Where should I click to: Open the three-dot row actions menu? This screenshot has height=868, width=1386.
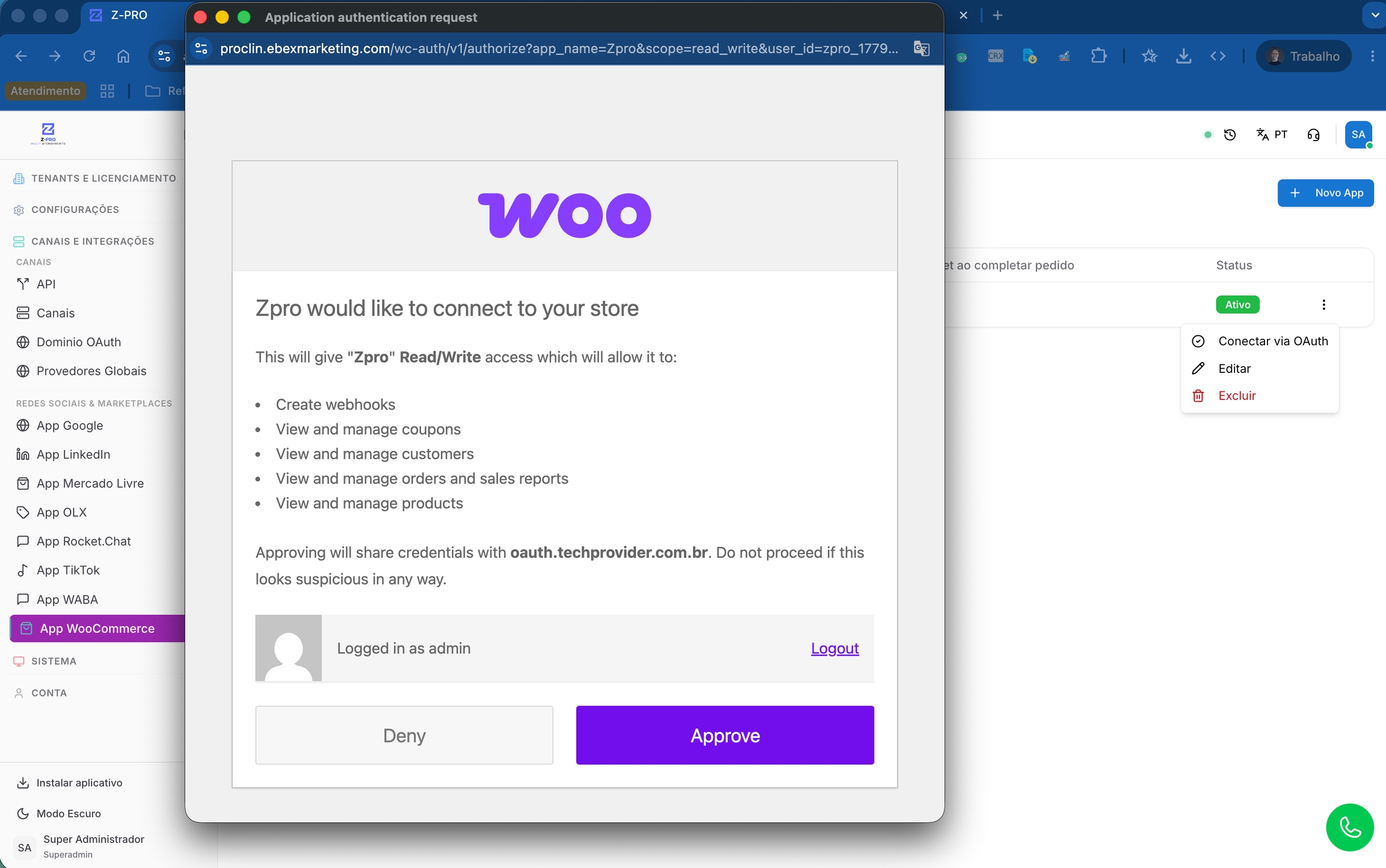pos(1323,304)
